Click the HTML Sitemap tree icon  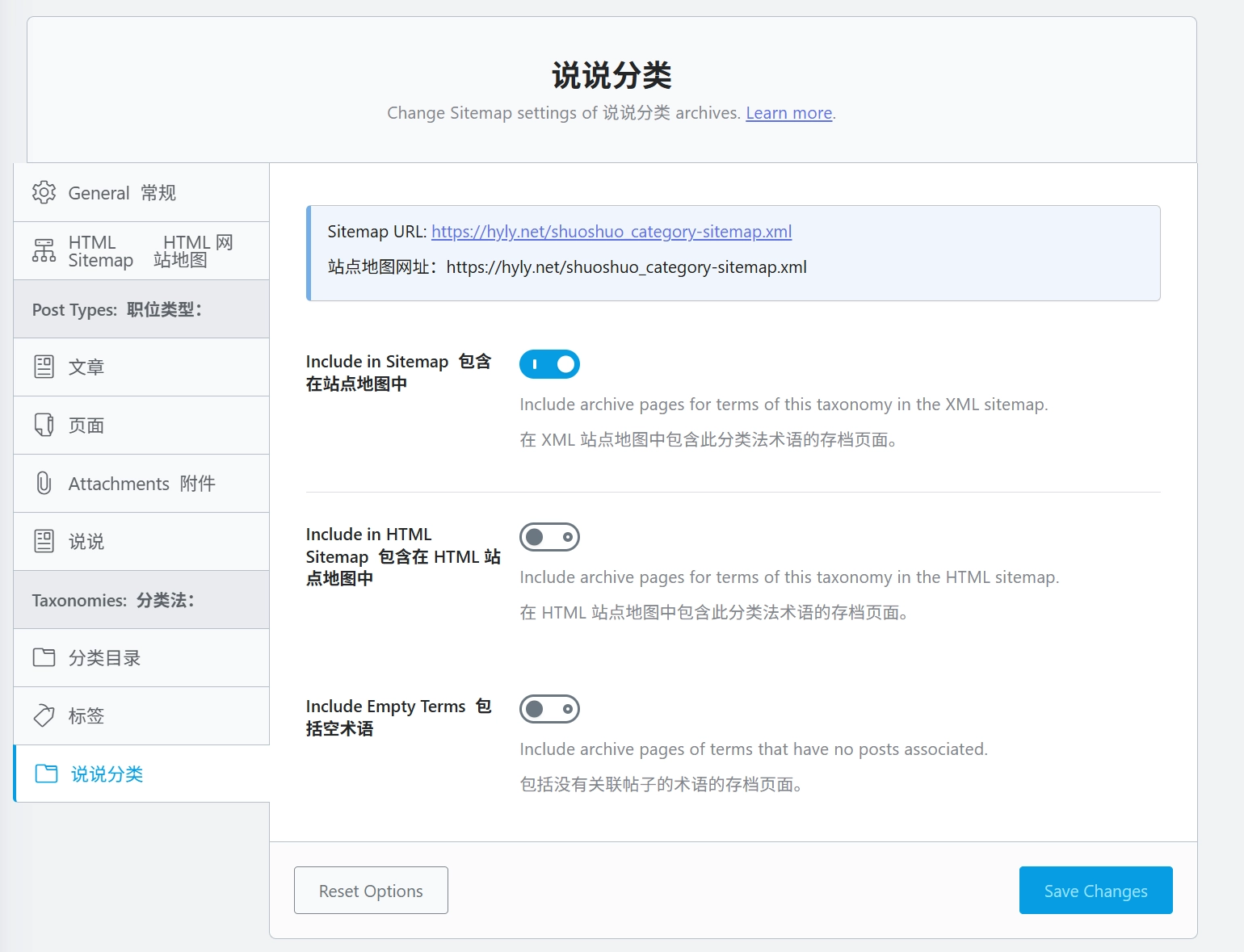(44, 250)
